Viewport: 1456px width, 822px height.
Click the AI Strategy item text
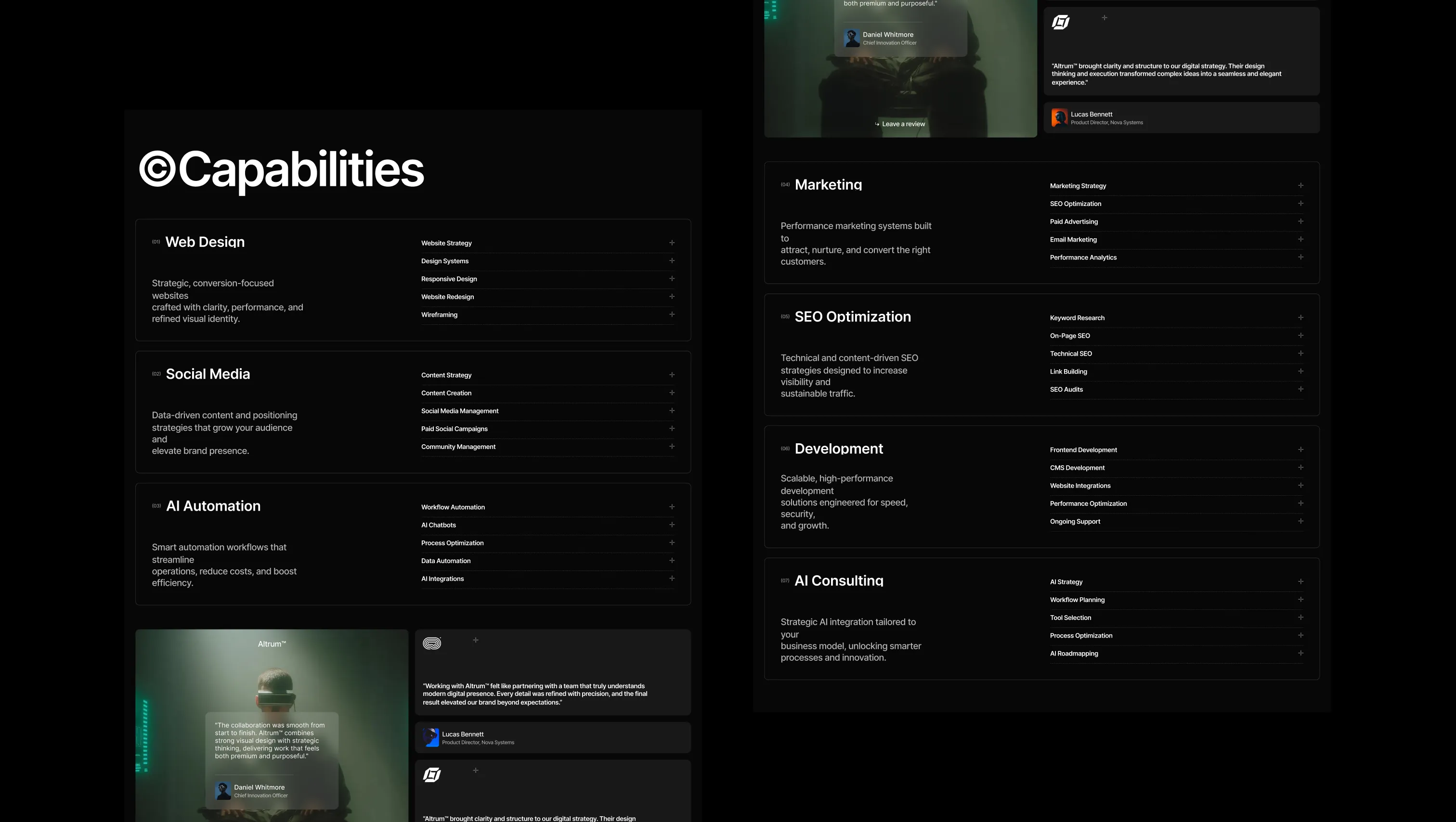1066,582
